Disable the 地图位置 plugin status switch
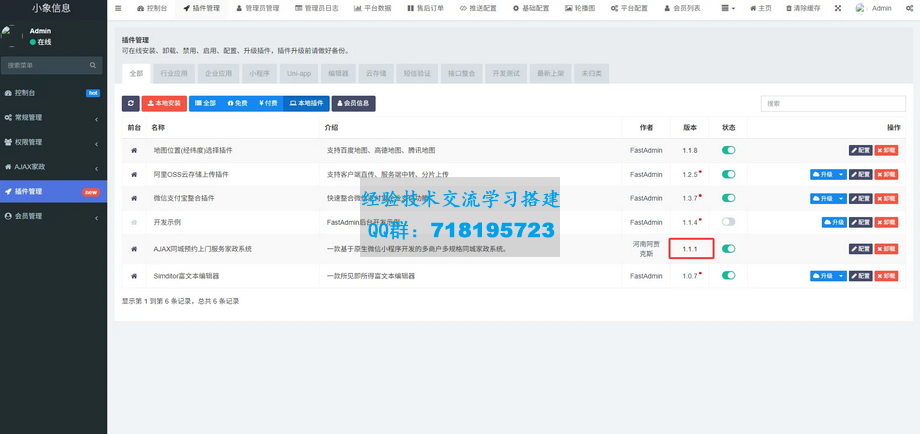 click(728, 150)
